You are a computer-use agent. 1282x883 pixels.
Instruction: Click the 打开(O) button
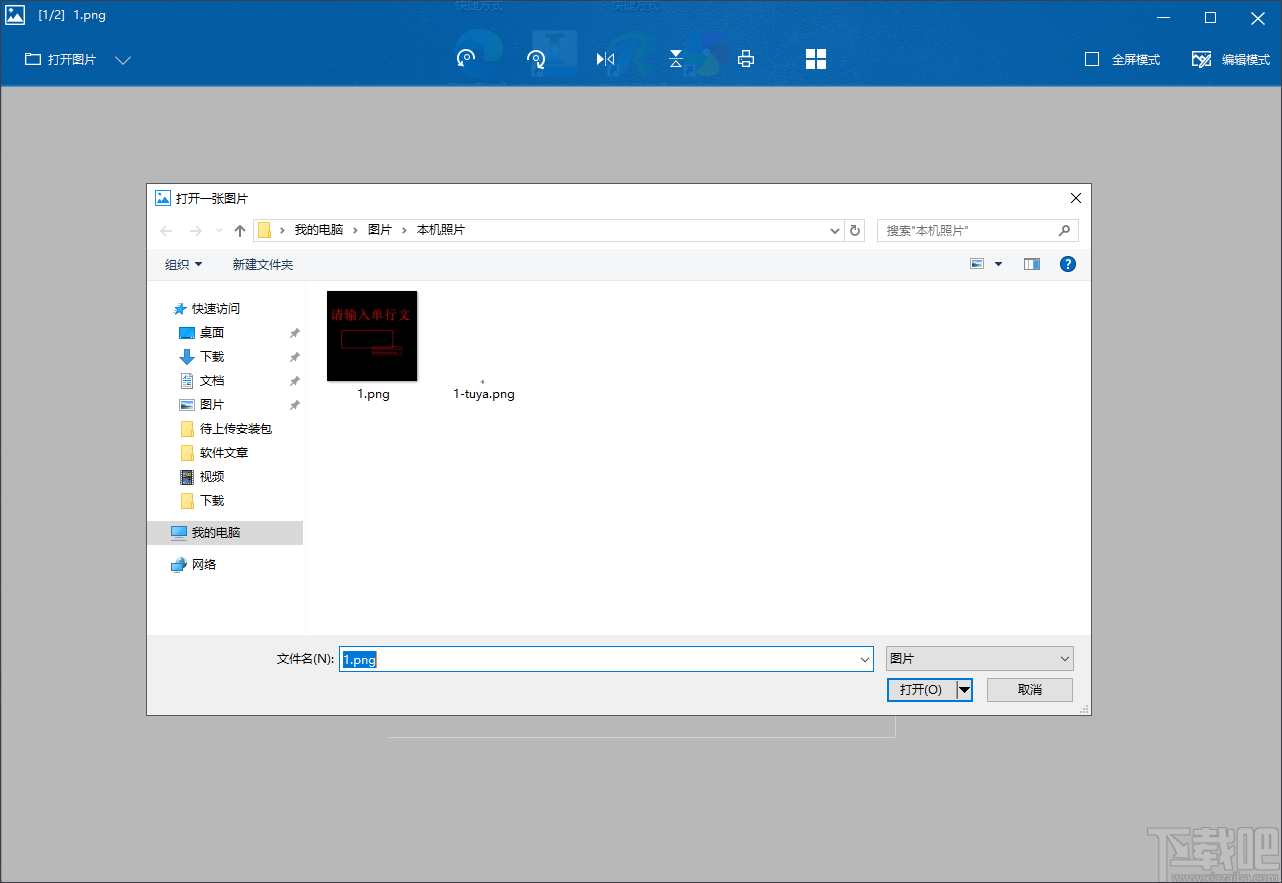pyautogui.click(x=921, y=690)
